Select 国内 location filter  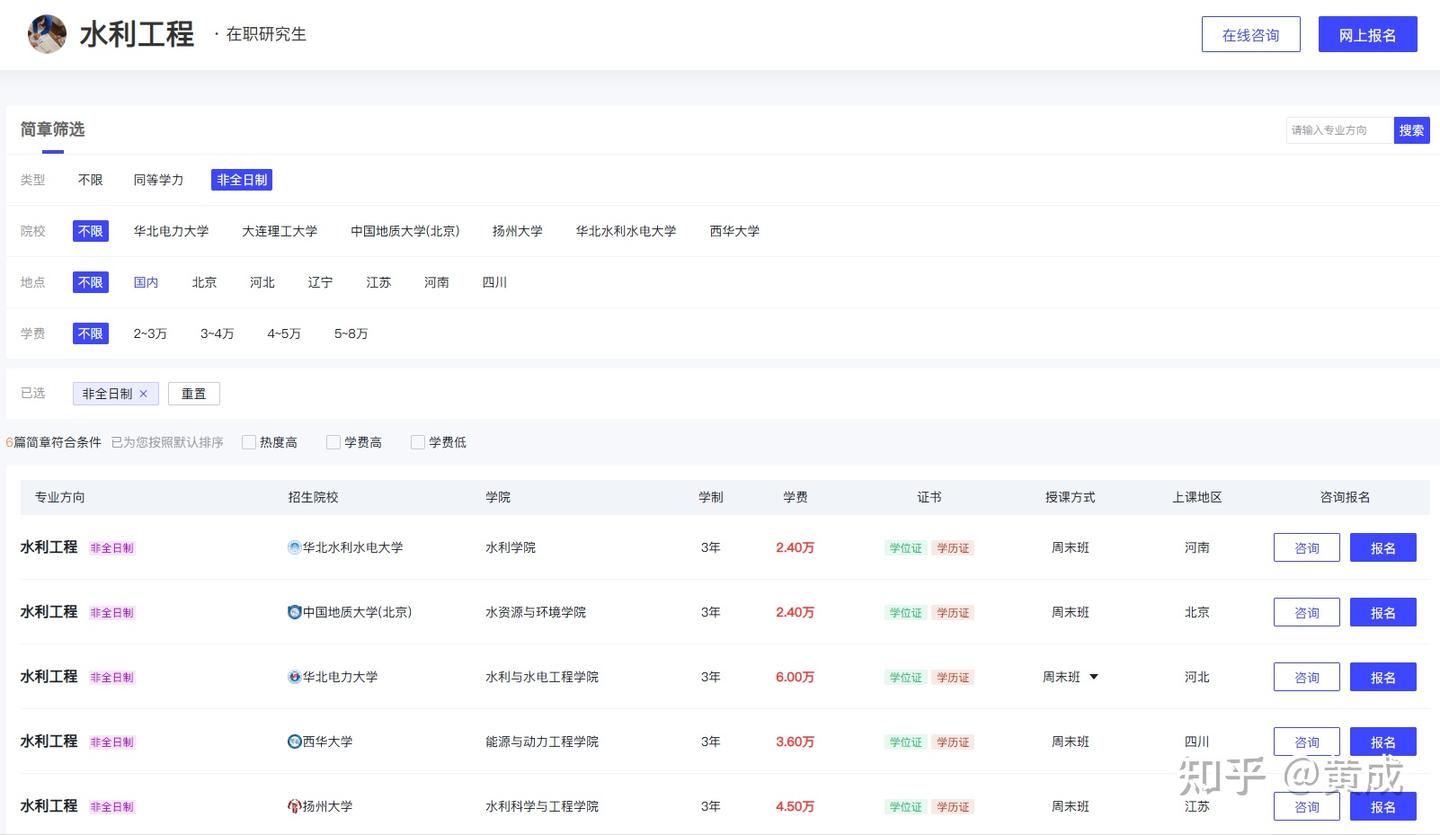click(146, 282)
